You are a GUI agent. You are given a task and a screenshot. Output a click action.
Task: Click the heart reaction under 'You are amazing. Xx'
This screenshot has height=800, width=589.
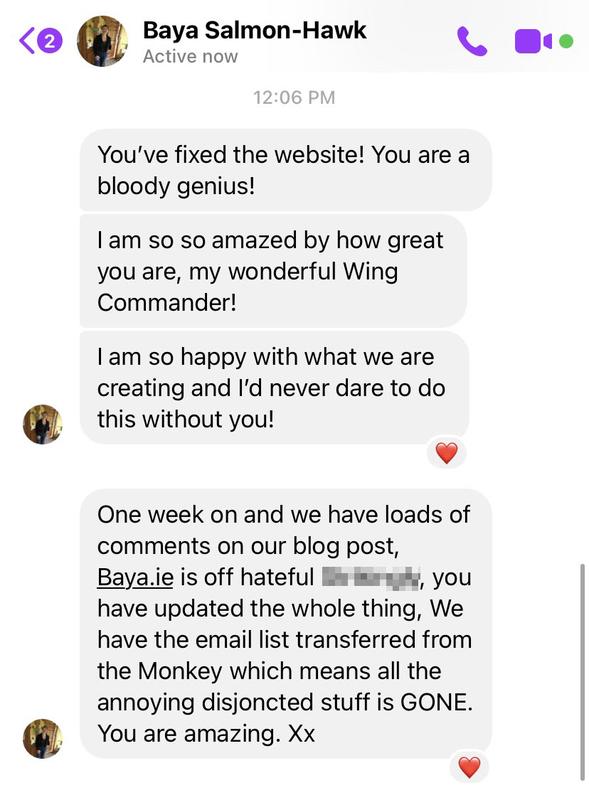coord(469,767)
